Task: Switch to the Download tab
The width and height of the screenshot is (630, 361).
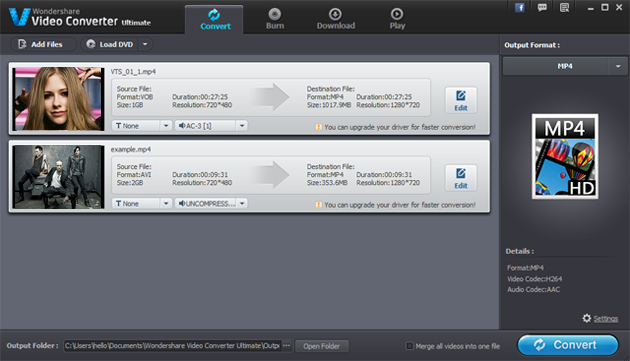Action: pyautogui.click(x=335, y=19)
